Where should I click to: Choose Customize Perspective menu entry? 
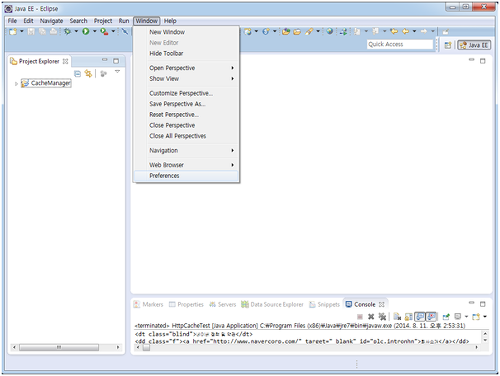(187, 93)
